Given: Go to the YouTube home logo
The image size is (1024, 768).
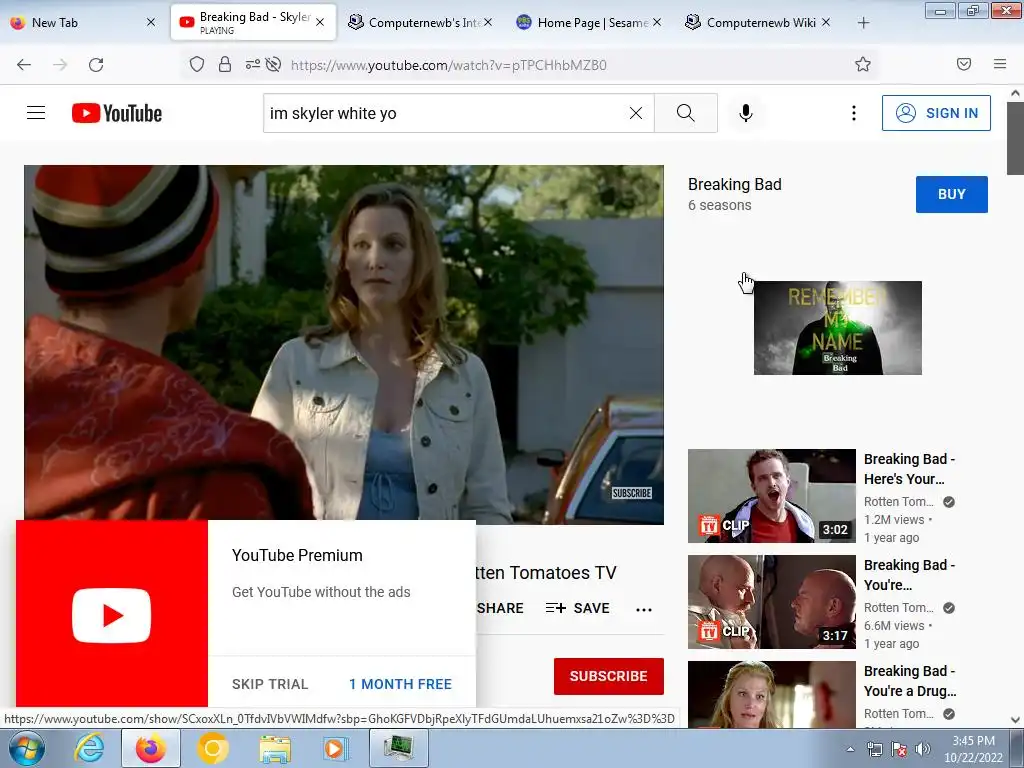Looking at the screenshot, I should [x=117, y=113].
